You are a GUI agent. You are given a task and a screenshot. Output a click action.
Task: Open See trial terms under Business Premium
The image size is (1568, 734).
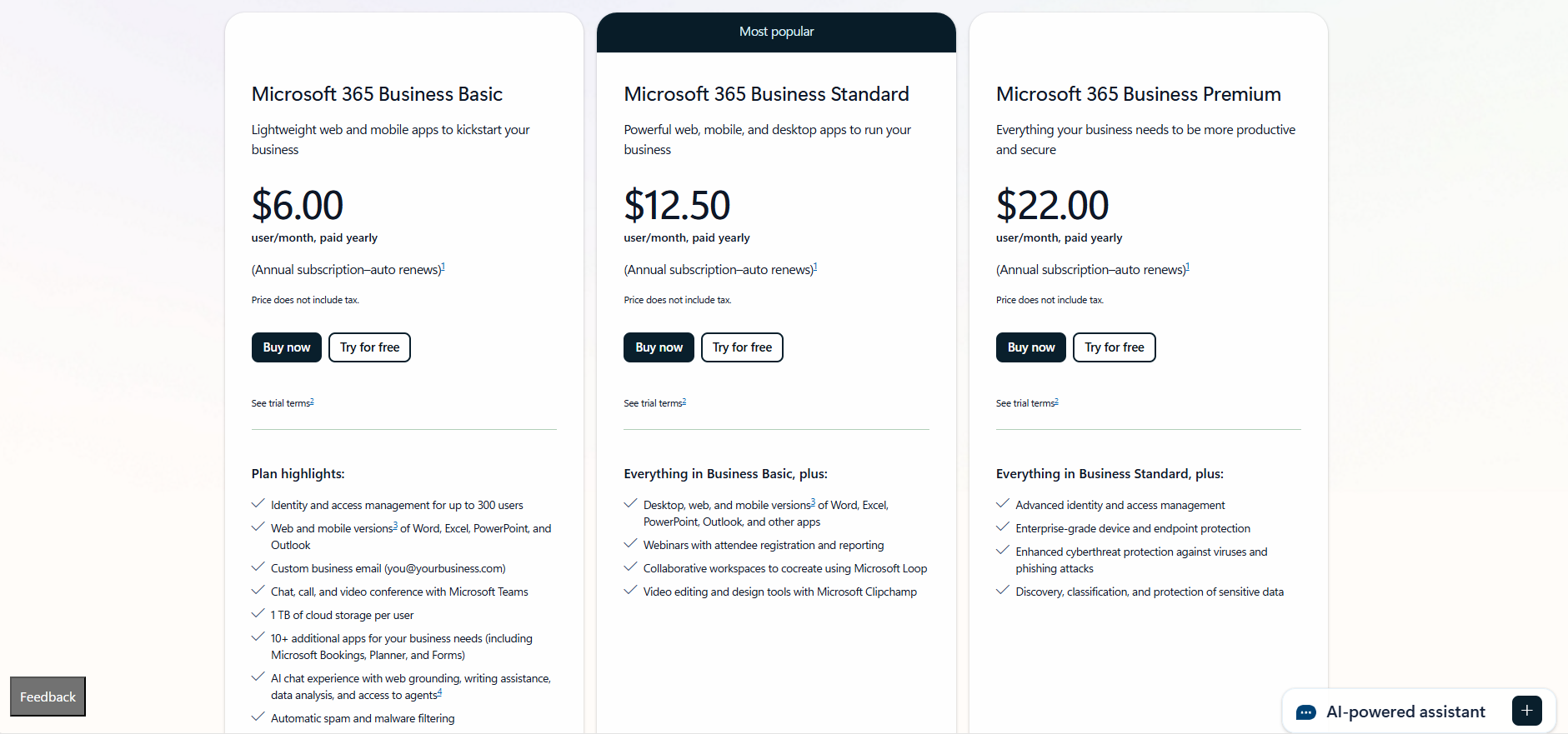pyautogui.click(x=1025, y=402)
